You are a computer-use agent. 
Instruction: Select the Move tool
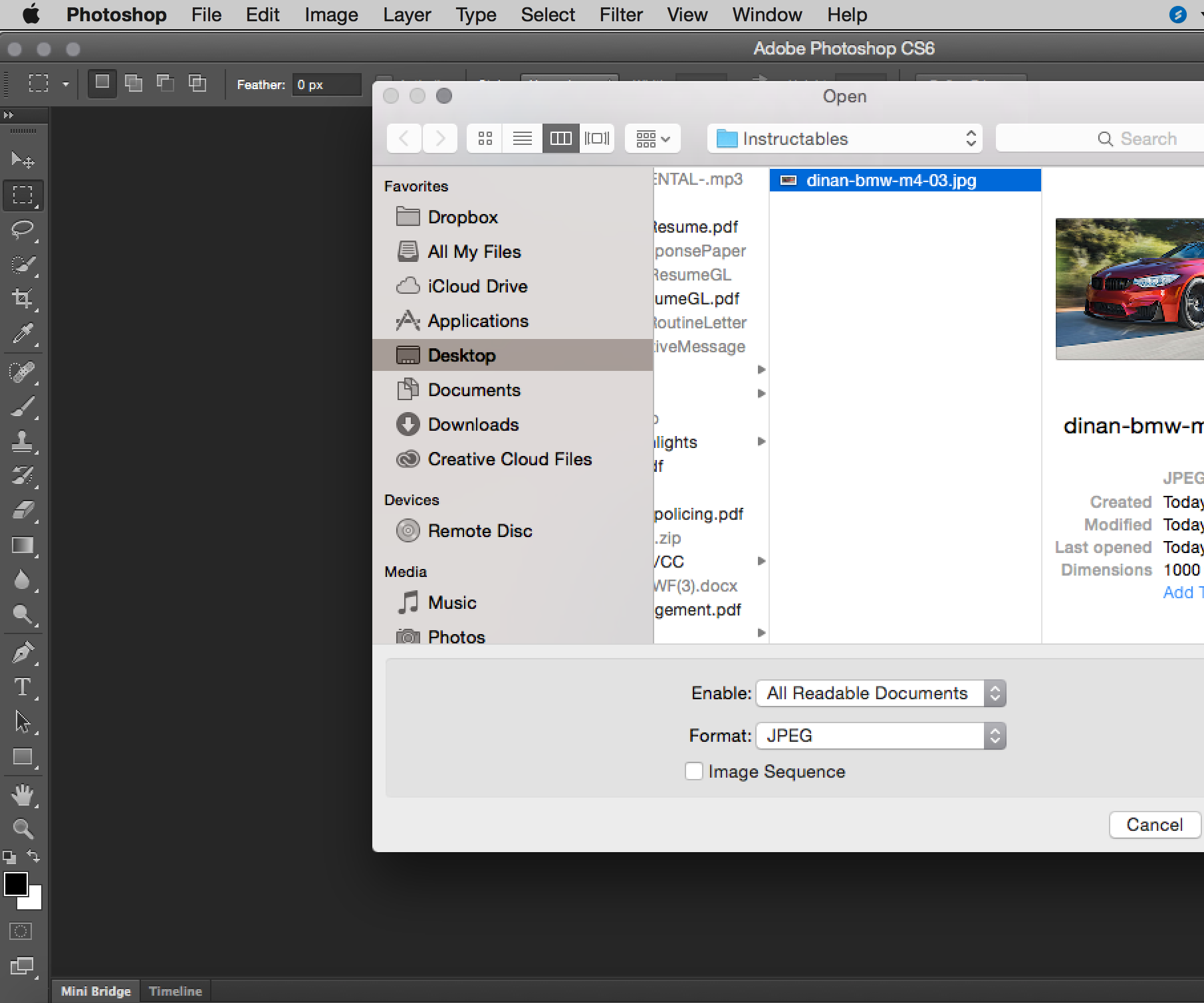pos(23,160)
